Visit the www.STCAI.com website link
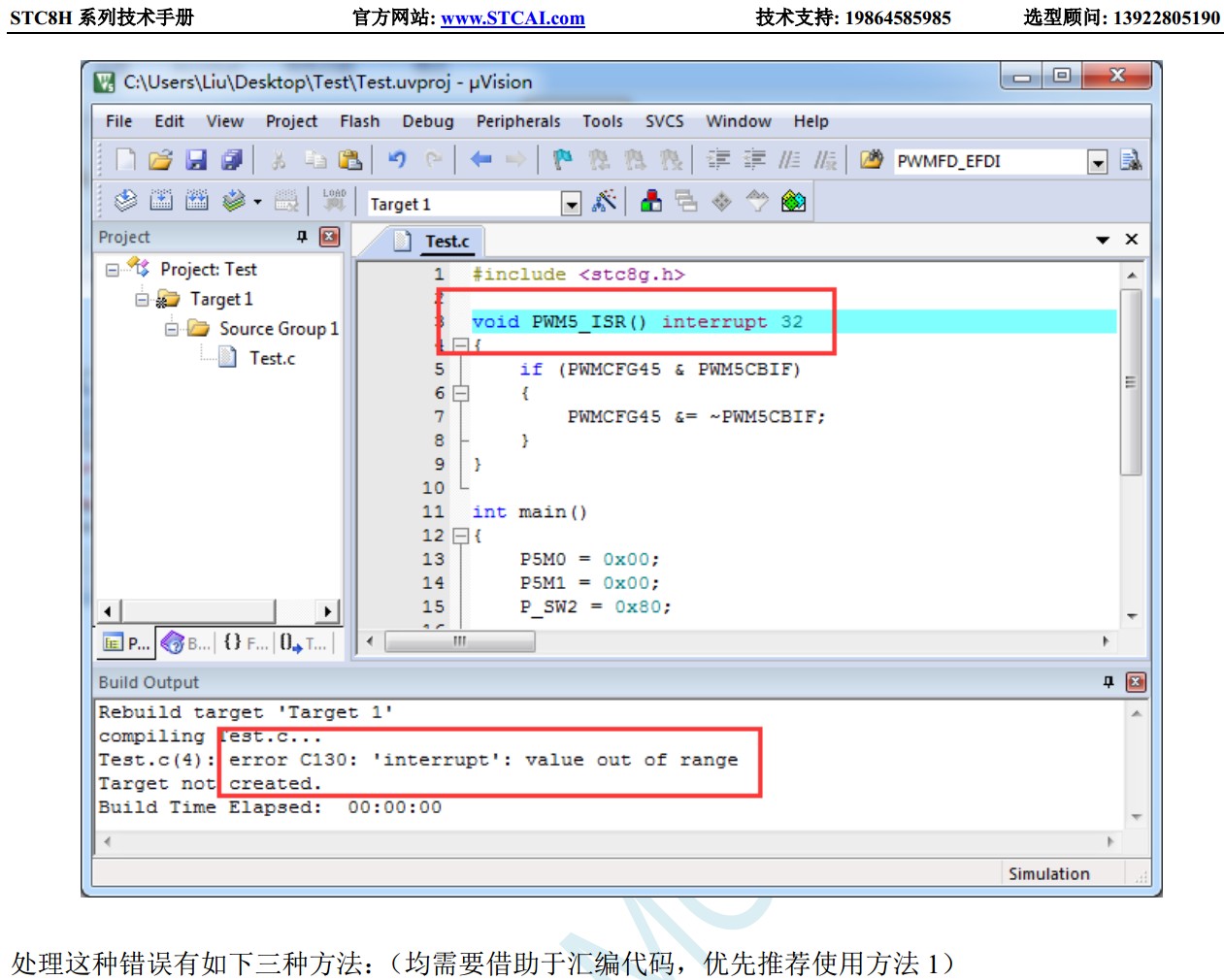The width and height of the screenshot is (1224, 980). click(x=513, y=18)
